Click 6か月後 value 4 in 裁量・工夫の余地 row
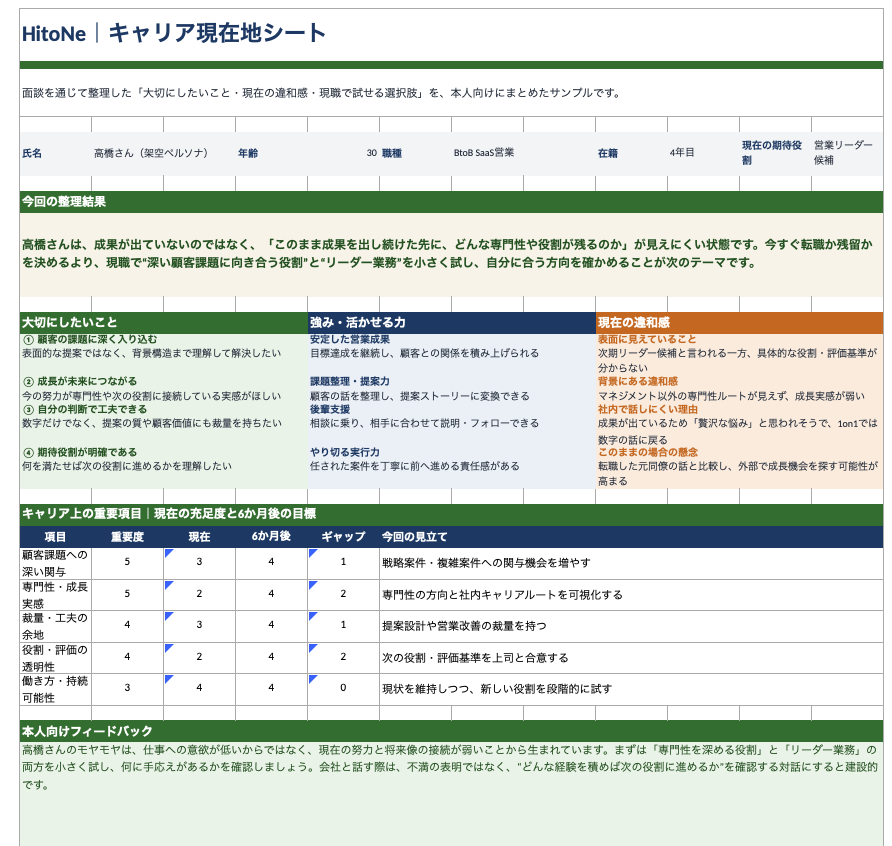The image size is (892, 846). [x=271, y=625]
